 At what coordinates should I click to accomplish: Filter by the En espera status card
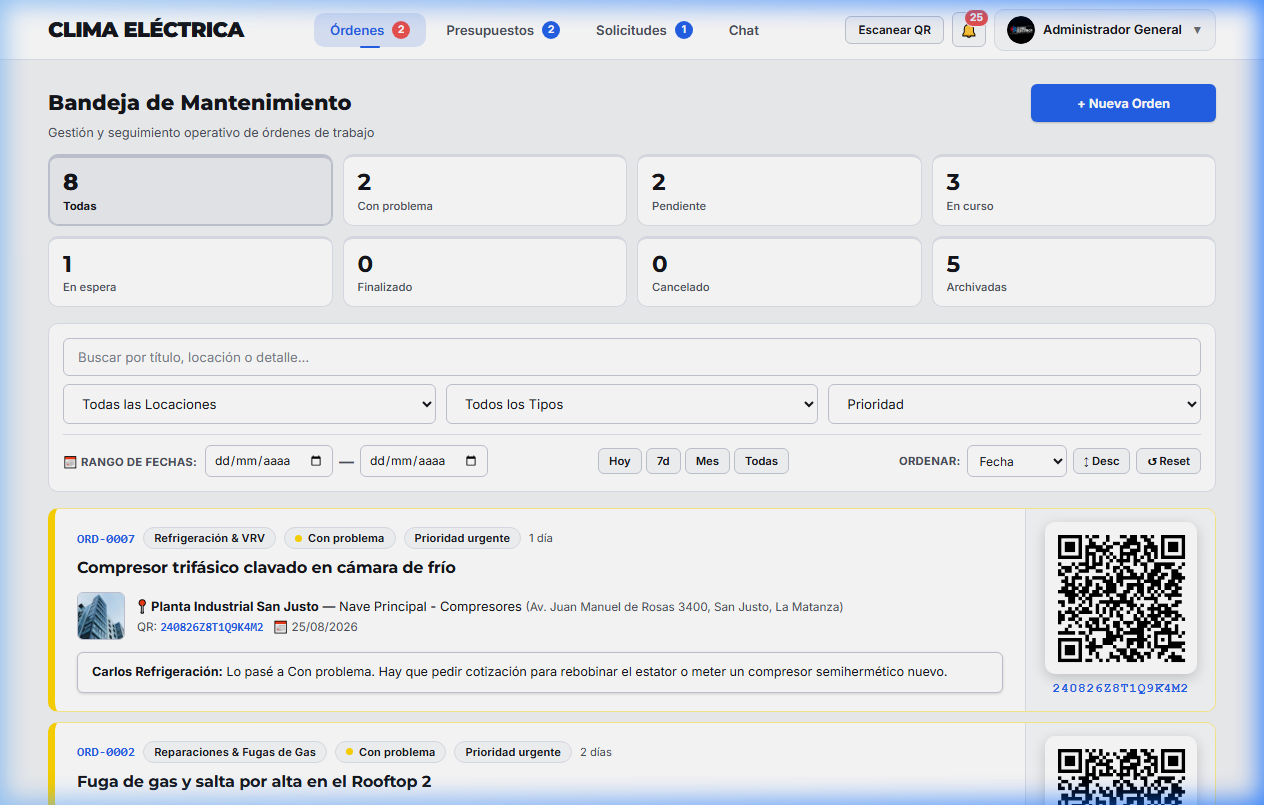tap(190, 272)
